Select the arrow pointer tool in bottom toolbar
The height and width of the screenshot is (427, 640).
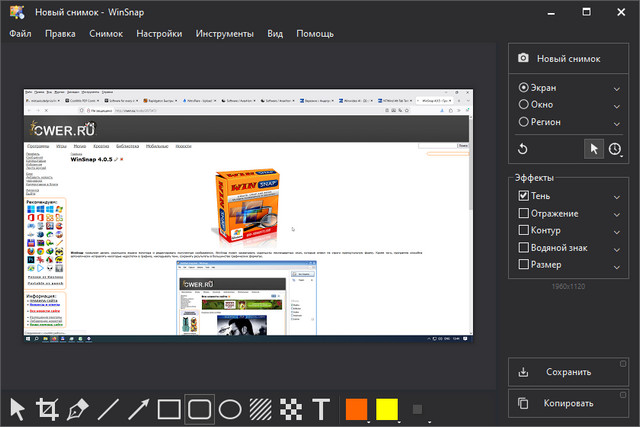[18, 409]
